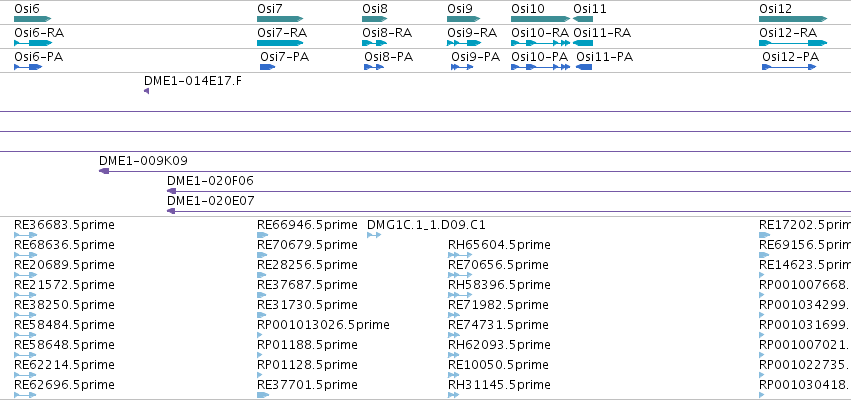The image size is (851, 400).
Task: Select the RE37701.5prime label
Action: 308,385
